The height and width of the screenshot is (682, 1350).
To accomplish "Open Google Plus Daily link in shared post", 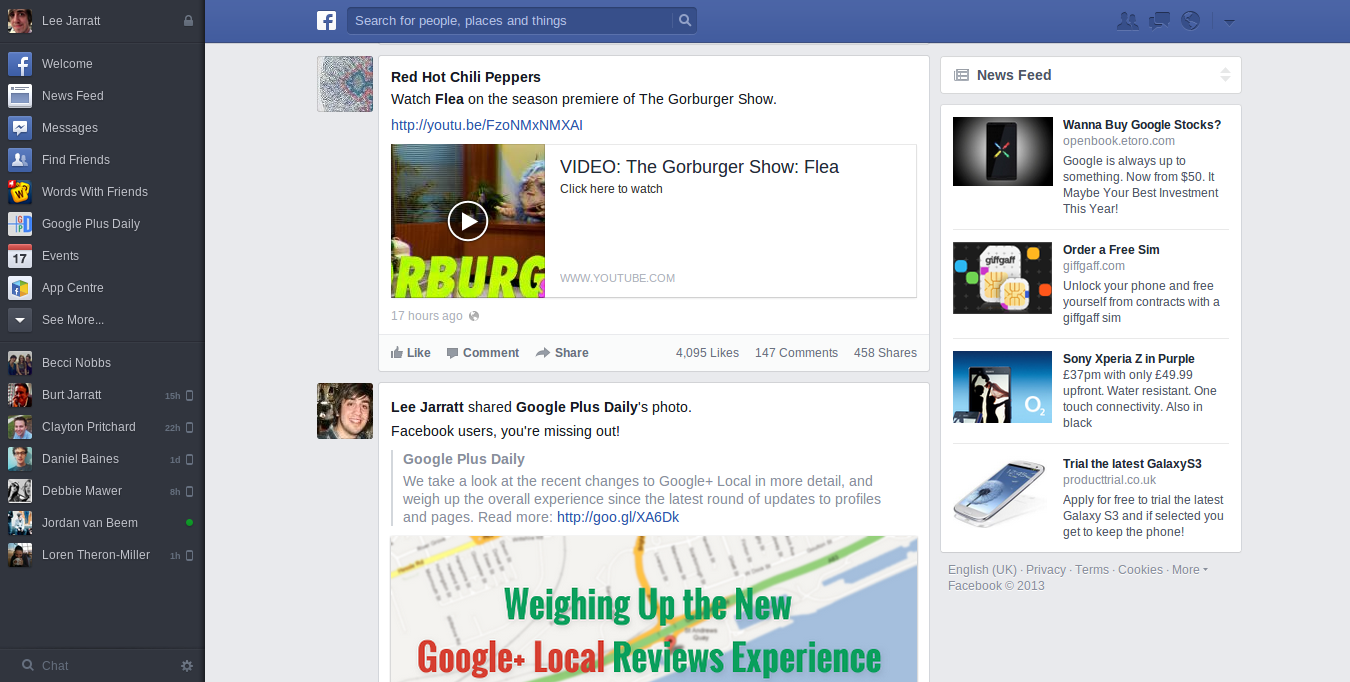I will pyautogui.click(x=464, y=460).
